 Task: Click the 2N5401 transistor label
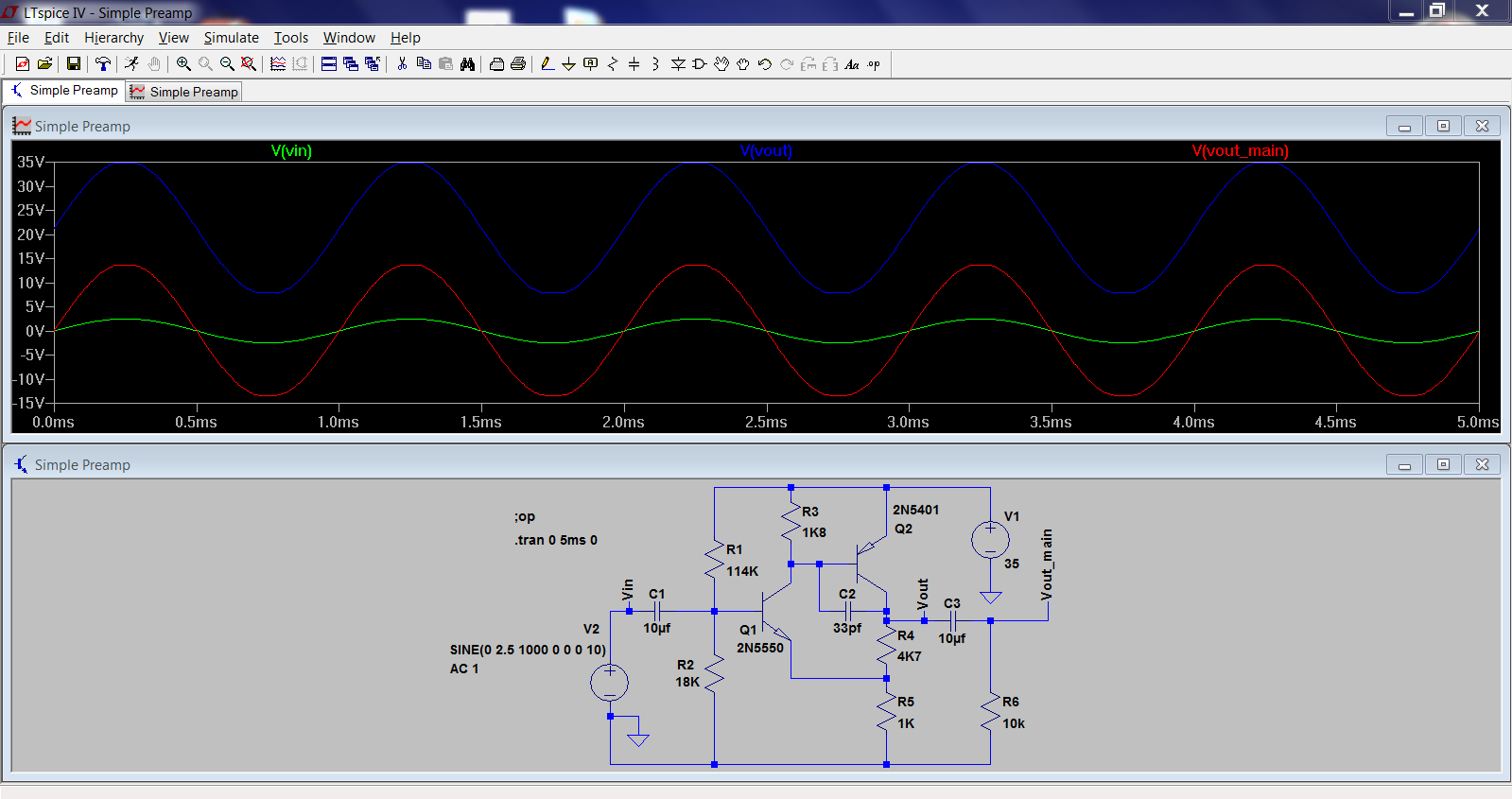(916, 510)
